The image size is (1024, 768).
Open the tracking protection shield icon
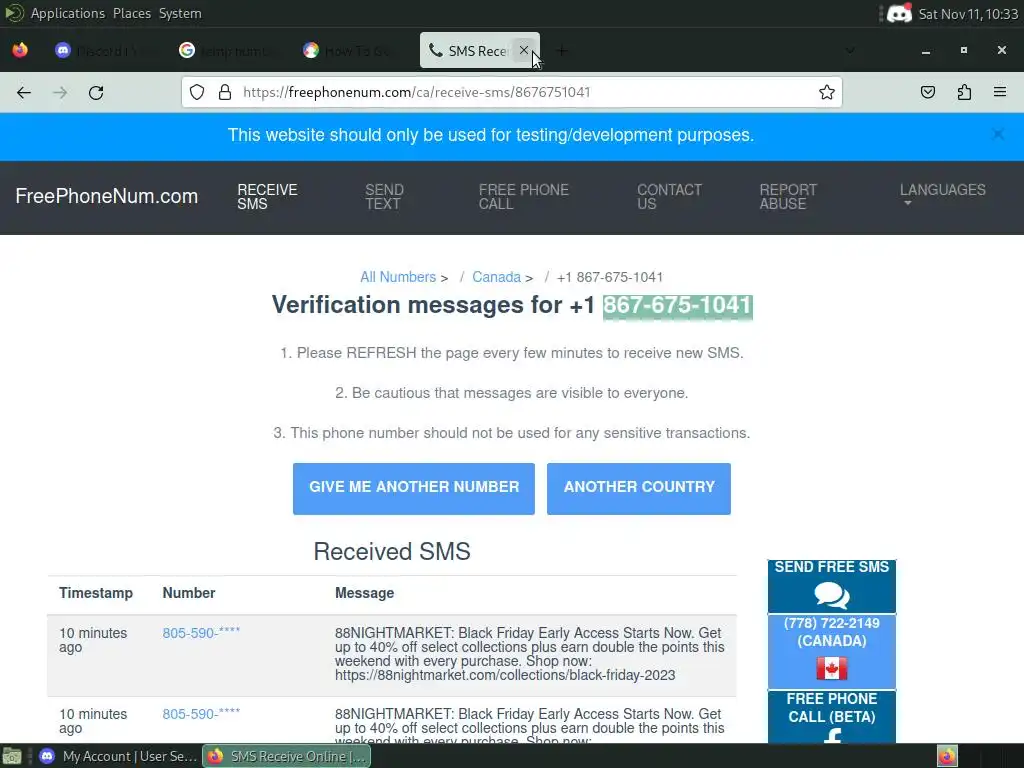(197, 92)
